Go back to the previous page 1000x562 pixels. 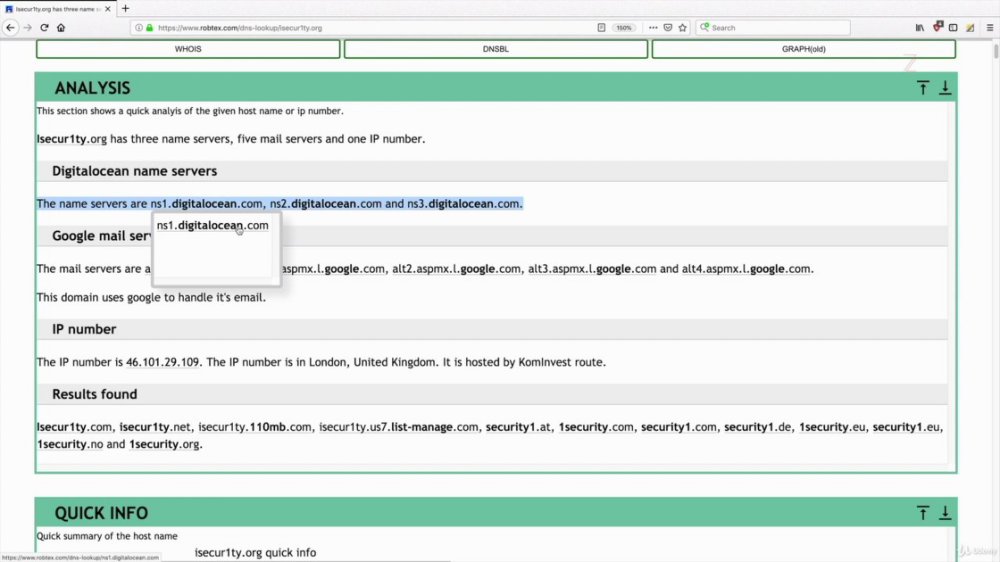point(10,27)
